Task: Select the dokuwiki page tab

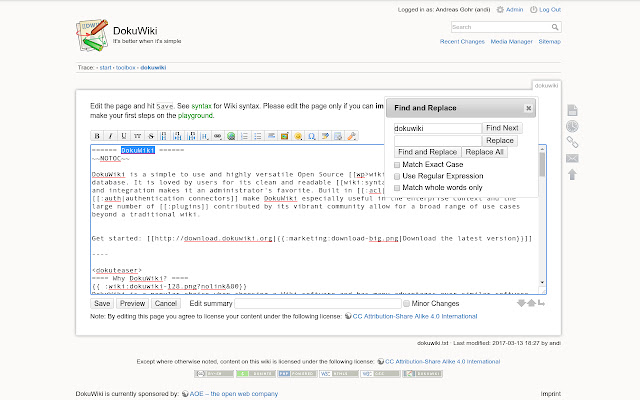Action: (x=547, y=86)
